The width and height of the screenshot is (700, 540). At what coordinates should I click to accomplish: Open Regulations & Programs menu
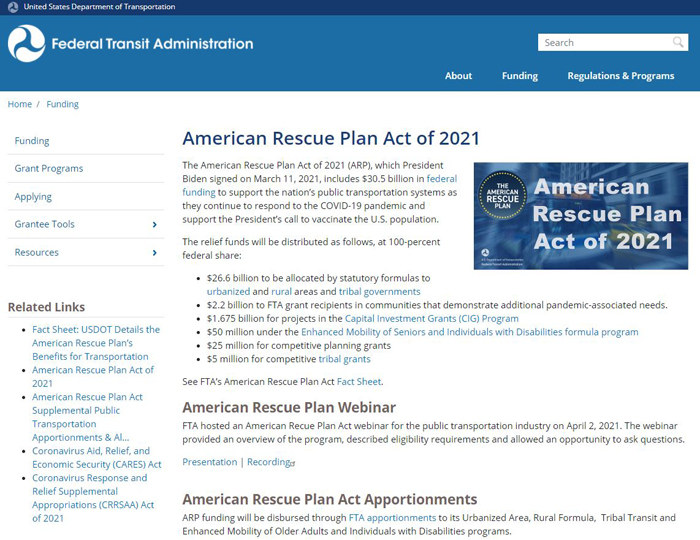pyautogui.click(x=621, y=76)
